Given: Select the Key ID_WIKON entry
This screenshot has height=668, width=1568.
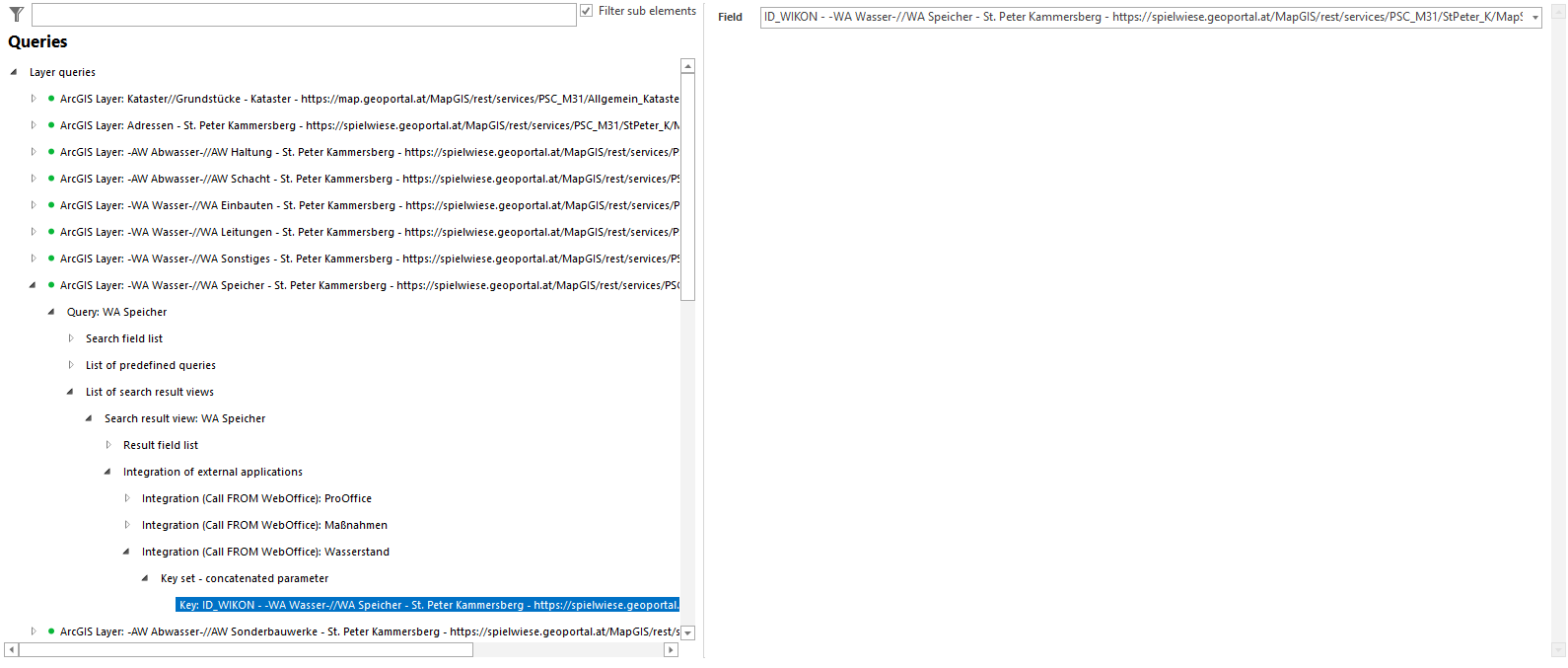Looking at the screenshot, I should [x=428, y=605].
